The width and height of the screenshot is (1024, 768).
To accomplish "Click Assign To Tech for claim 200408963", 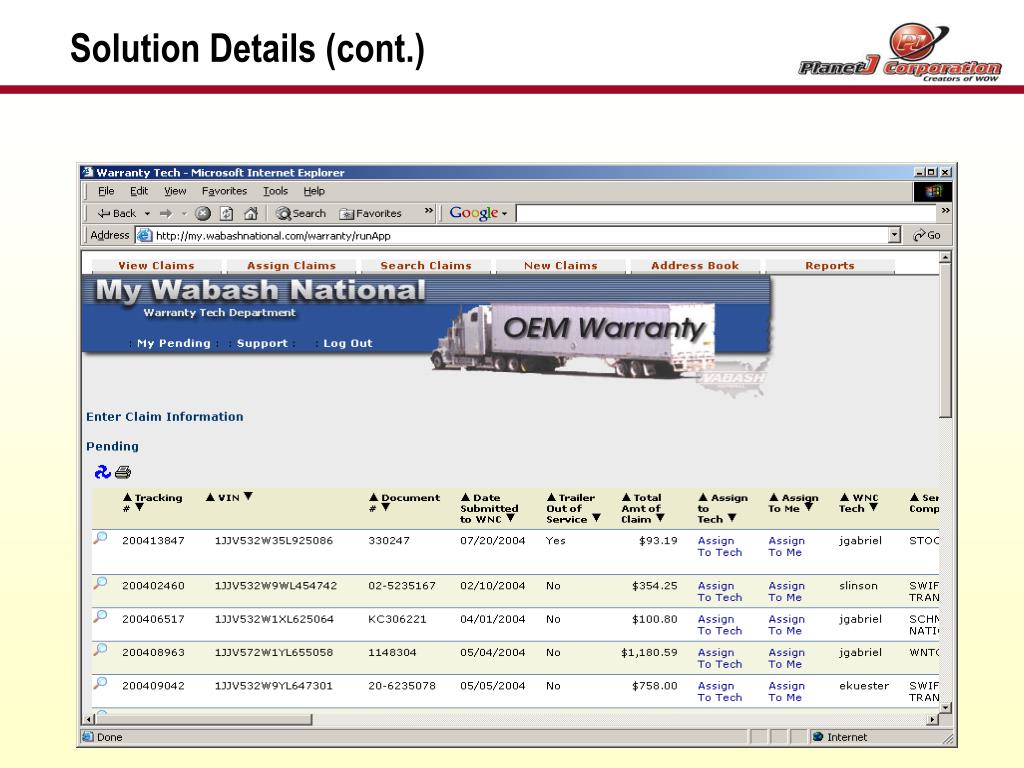I will coord(720,658).
